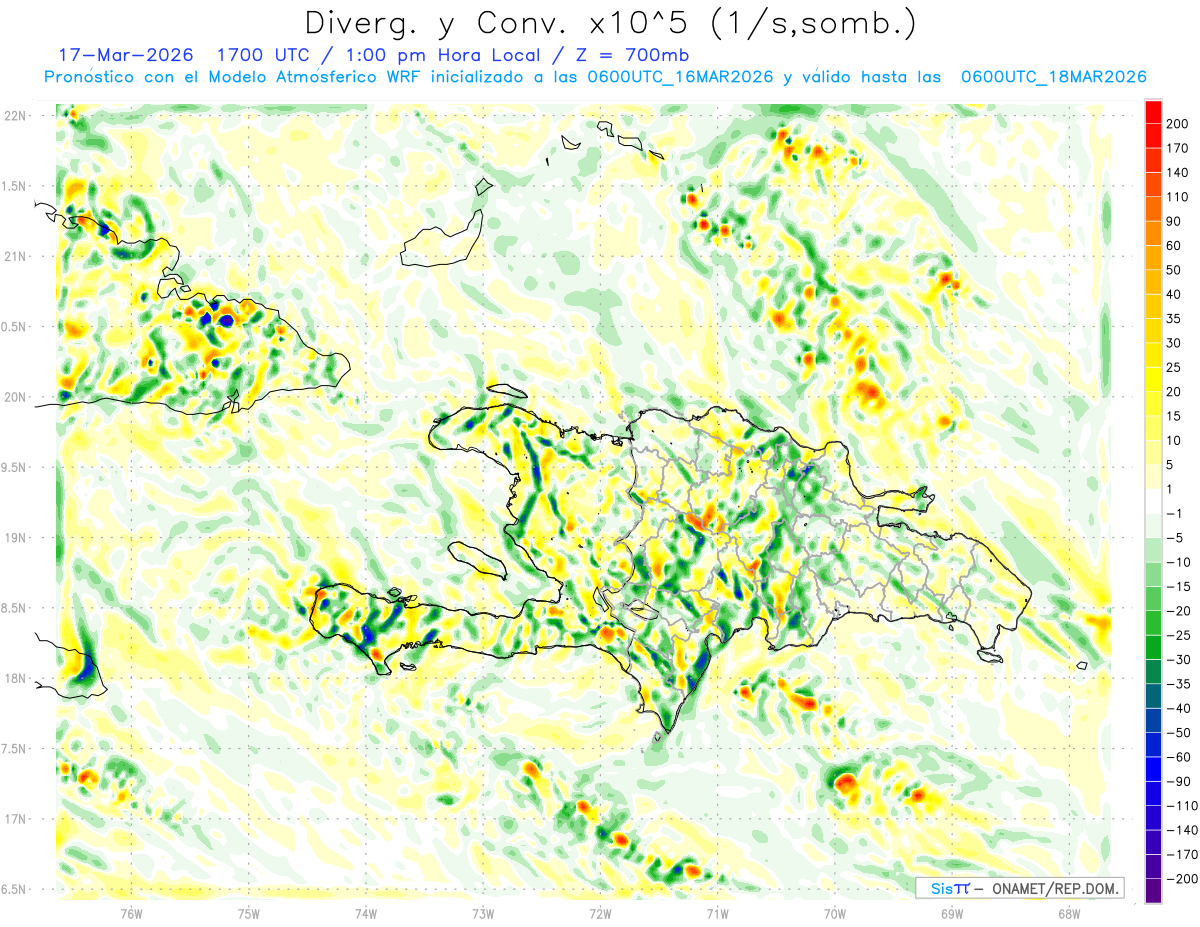Click the colorbar label "-90"
Image resolution: width=1200 pixels, height=927 pixels.
tap(1180, 781)
